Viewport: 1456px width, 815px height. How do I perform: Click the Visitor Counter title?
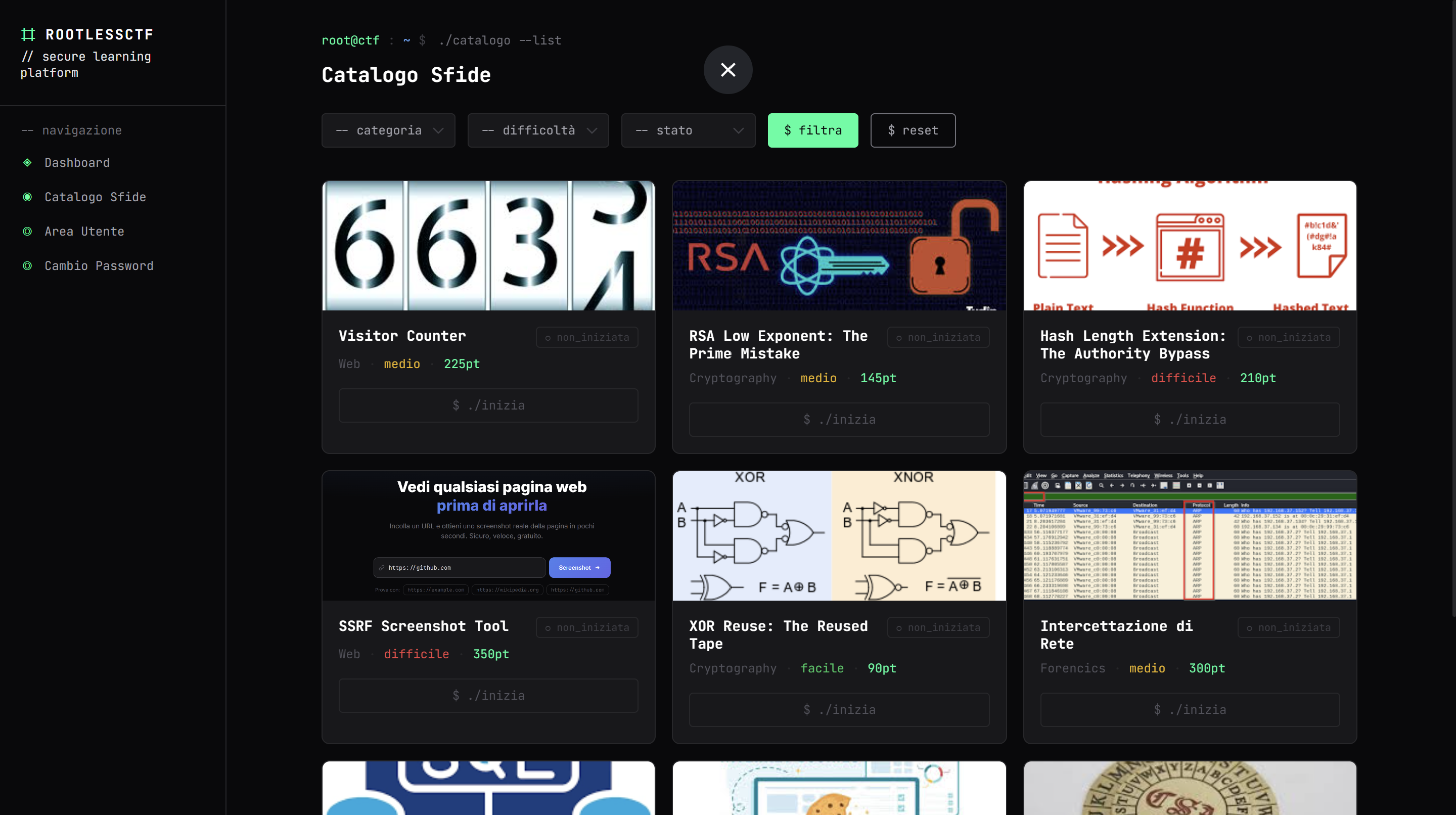[402, 336]
